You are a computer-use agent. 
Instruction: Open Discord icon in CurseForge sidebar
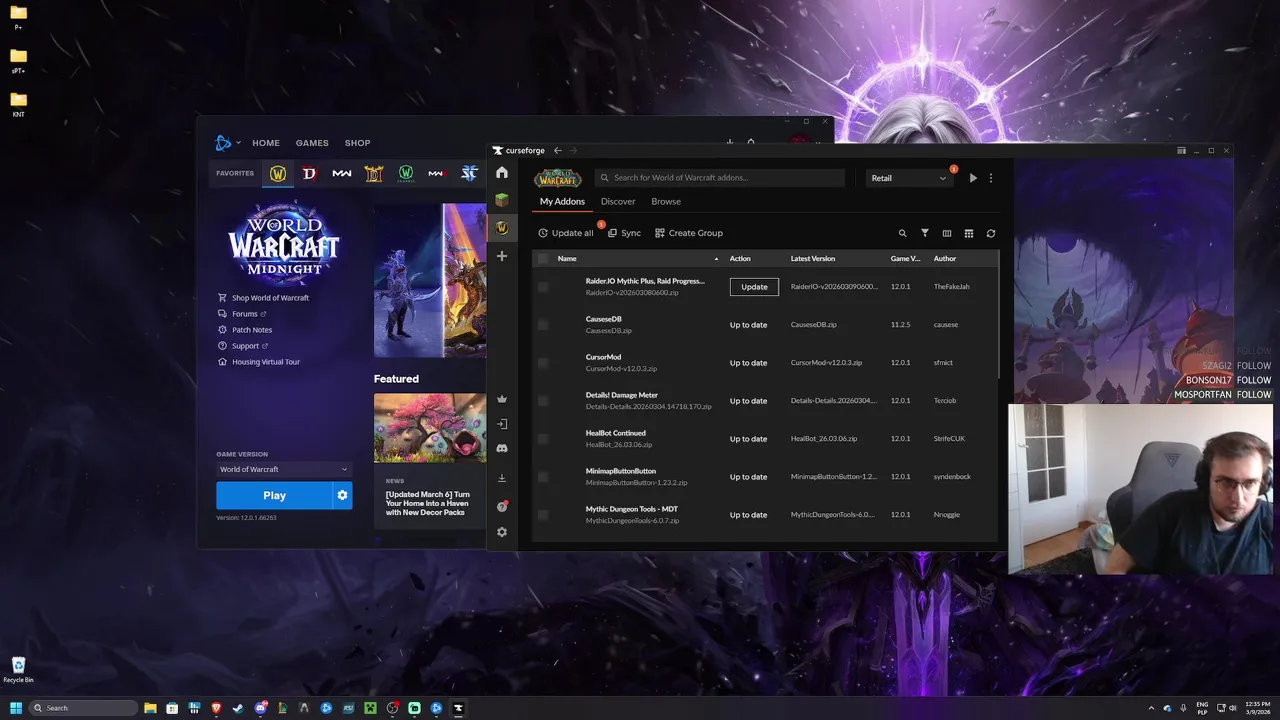pyautogui.click(x=502, y=449)
